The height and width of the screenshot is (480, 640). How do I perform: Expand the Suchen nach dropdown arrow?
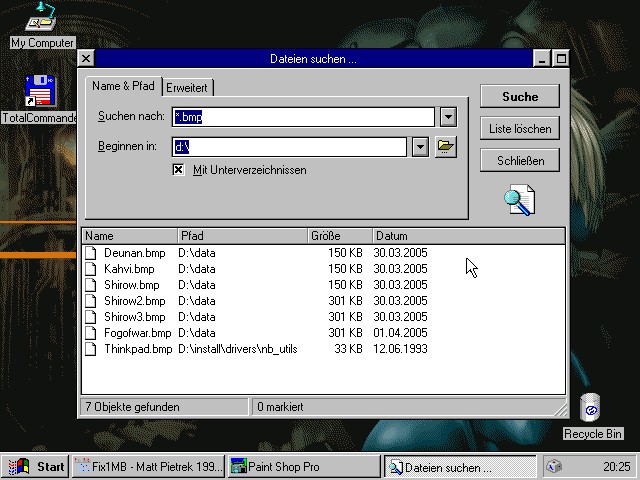(448, 117)
